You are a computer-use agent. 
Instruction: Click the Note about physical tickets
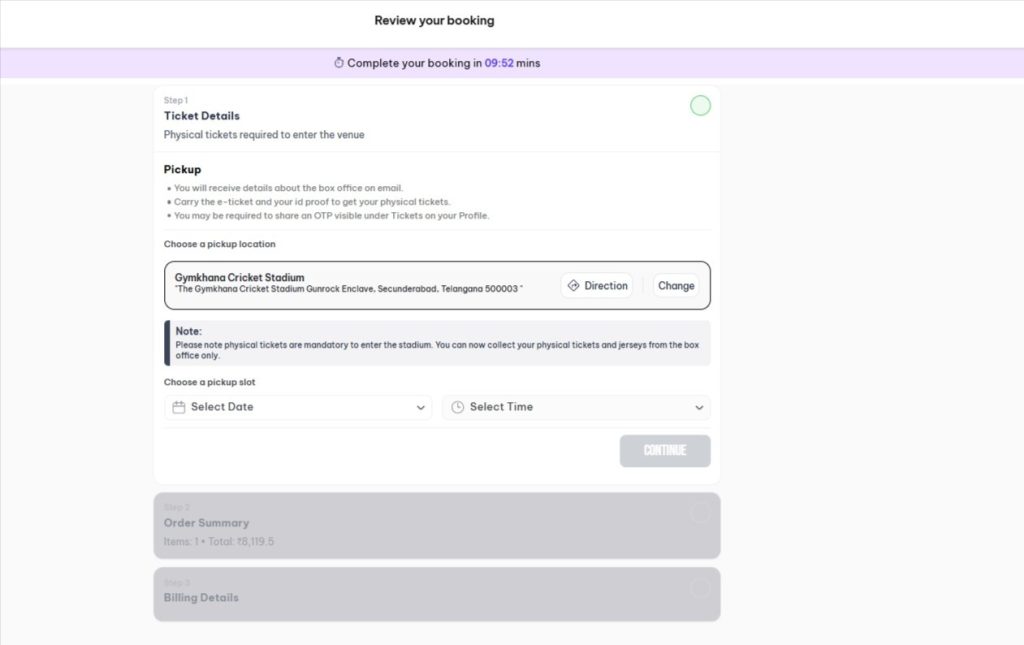click(x=436, y=343)
